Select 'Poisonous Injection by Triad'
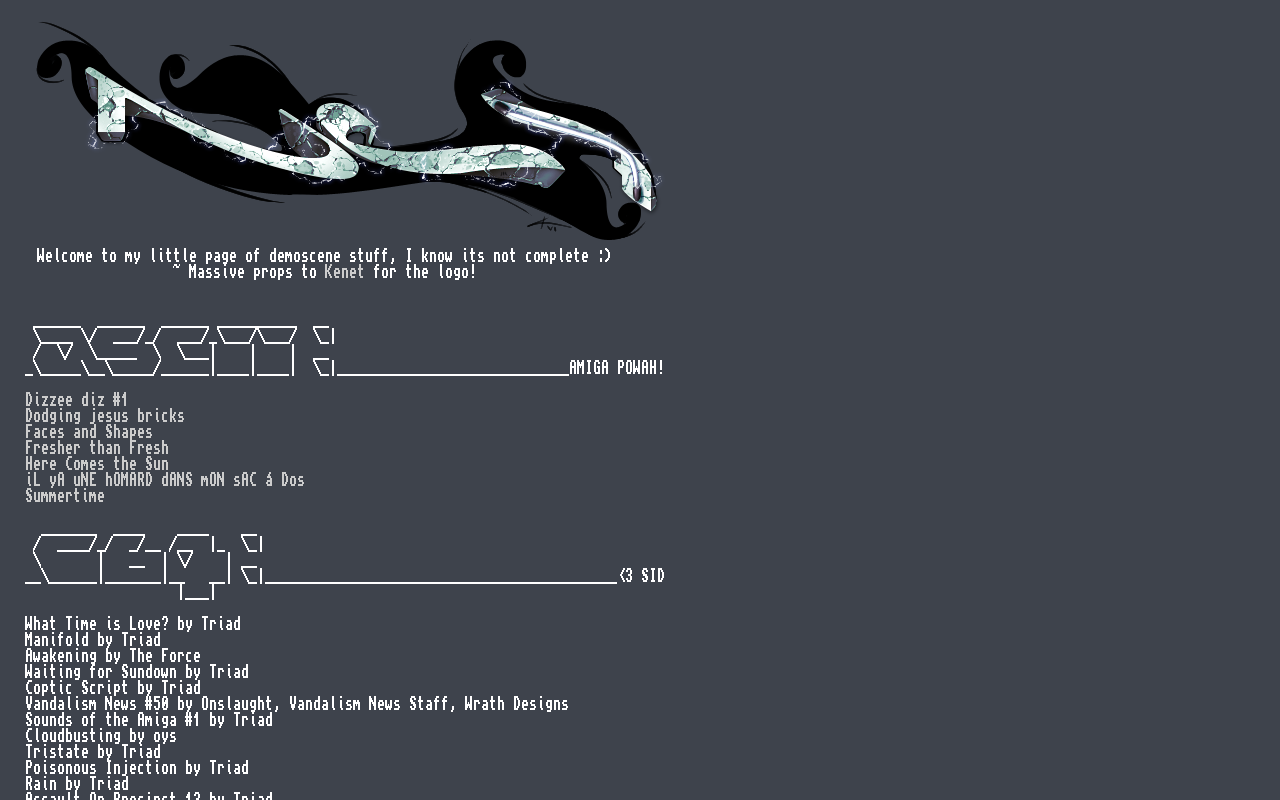 (137, 768)
